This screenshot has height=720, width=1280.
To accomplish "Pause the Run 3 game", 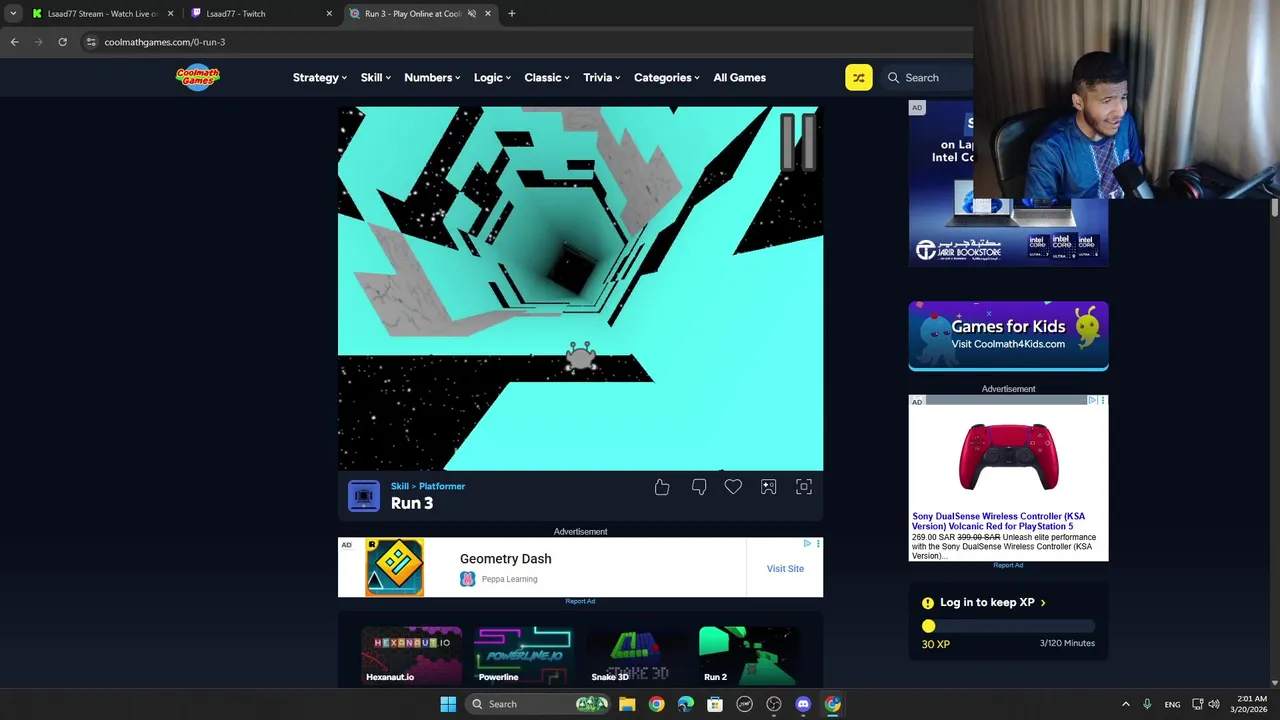I will point(798,143).
